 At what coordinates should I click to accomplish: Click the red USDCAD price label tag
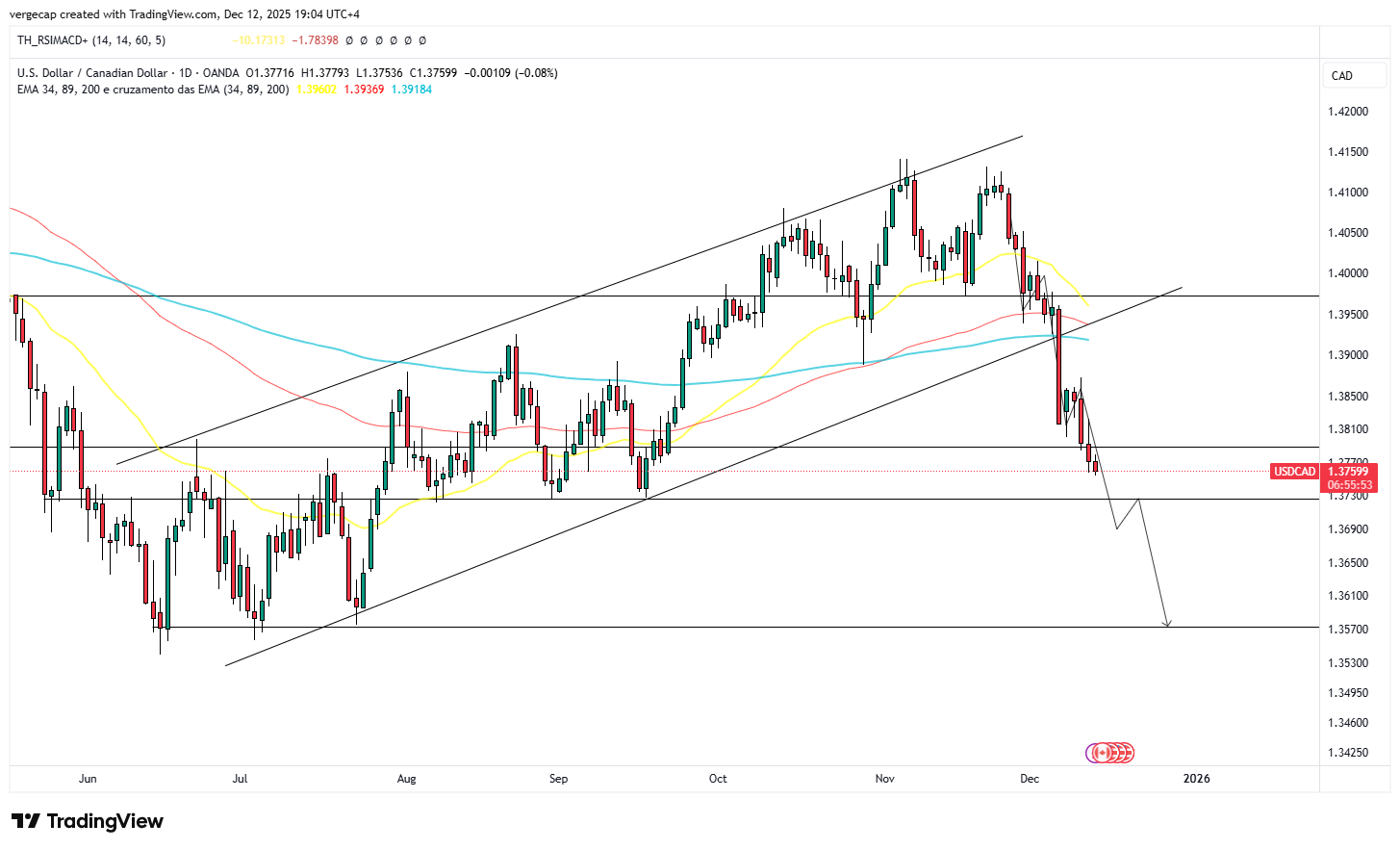click(x=1293, y=471)
